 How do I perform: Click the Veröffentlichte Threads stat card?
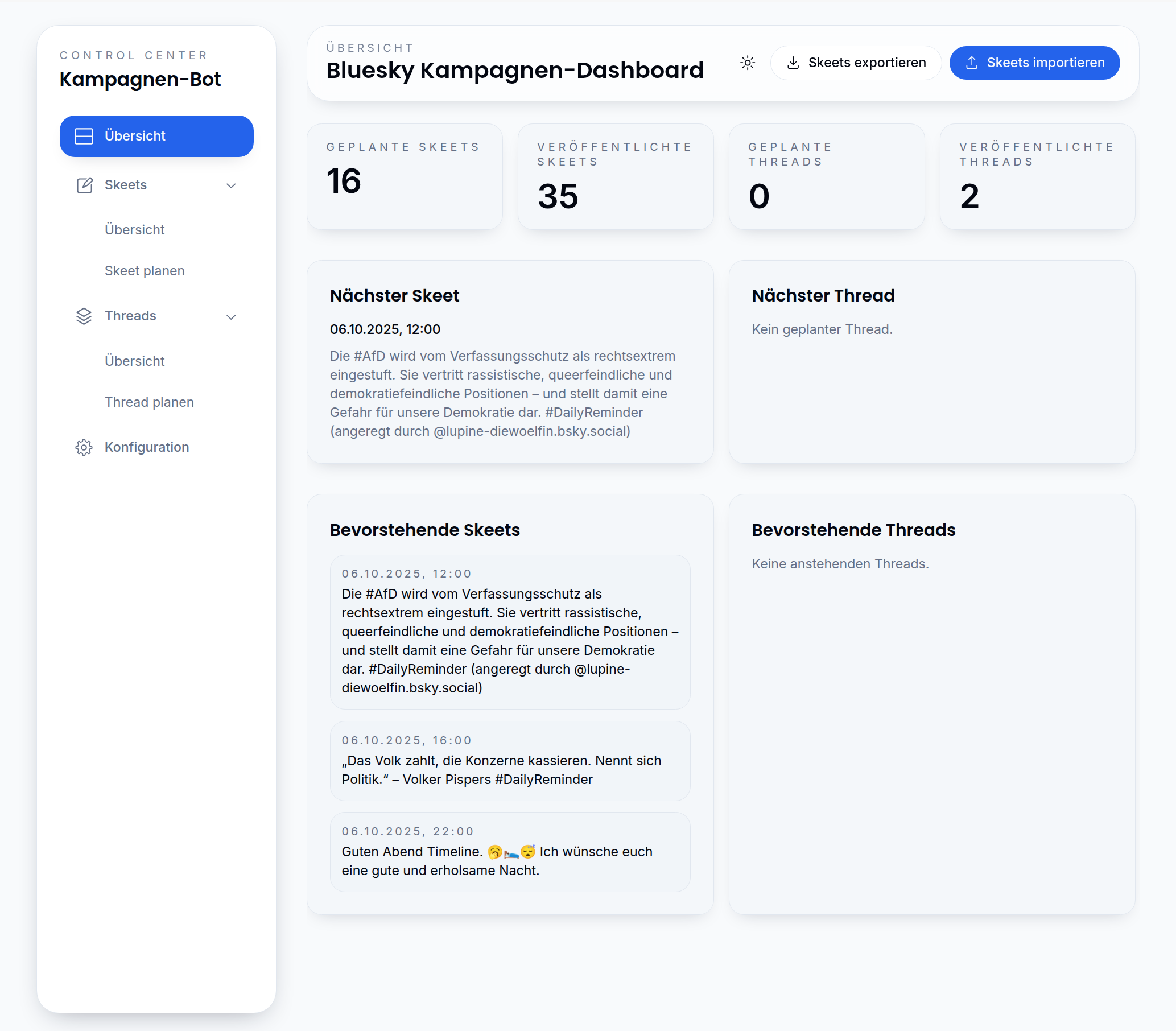coord(1037,176)
